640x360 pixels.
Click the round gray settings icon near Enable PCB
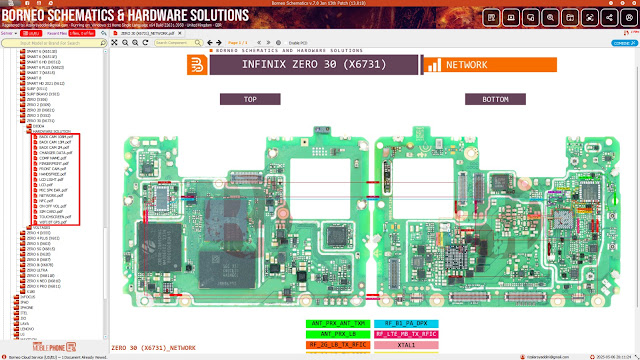point(278,42)
